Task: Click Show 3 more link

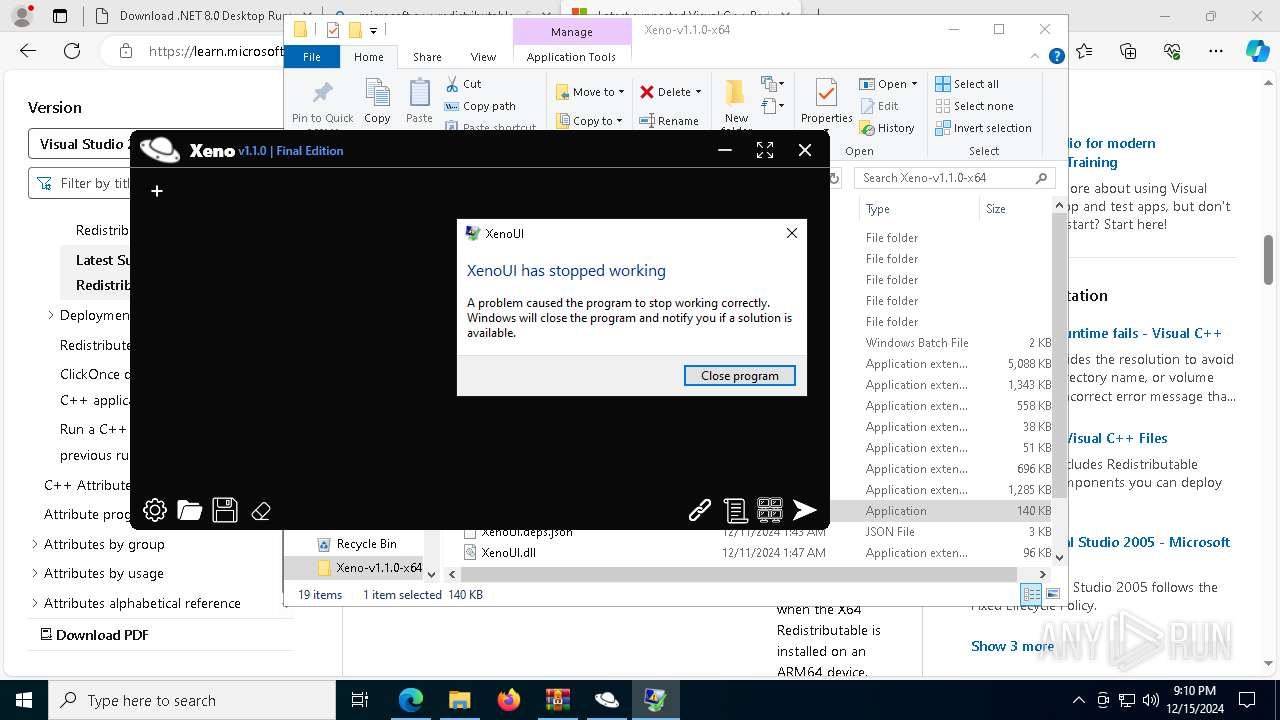Action: [x=1012, y=646]
